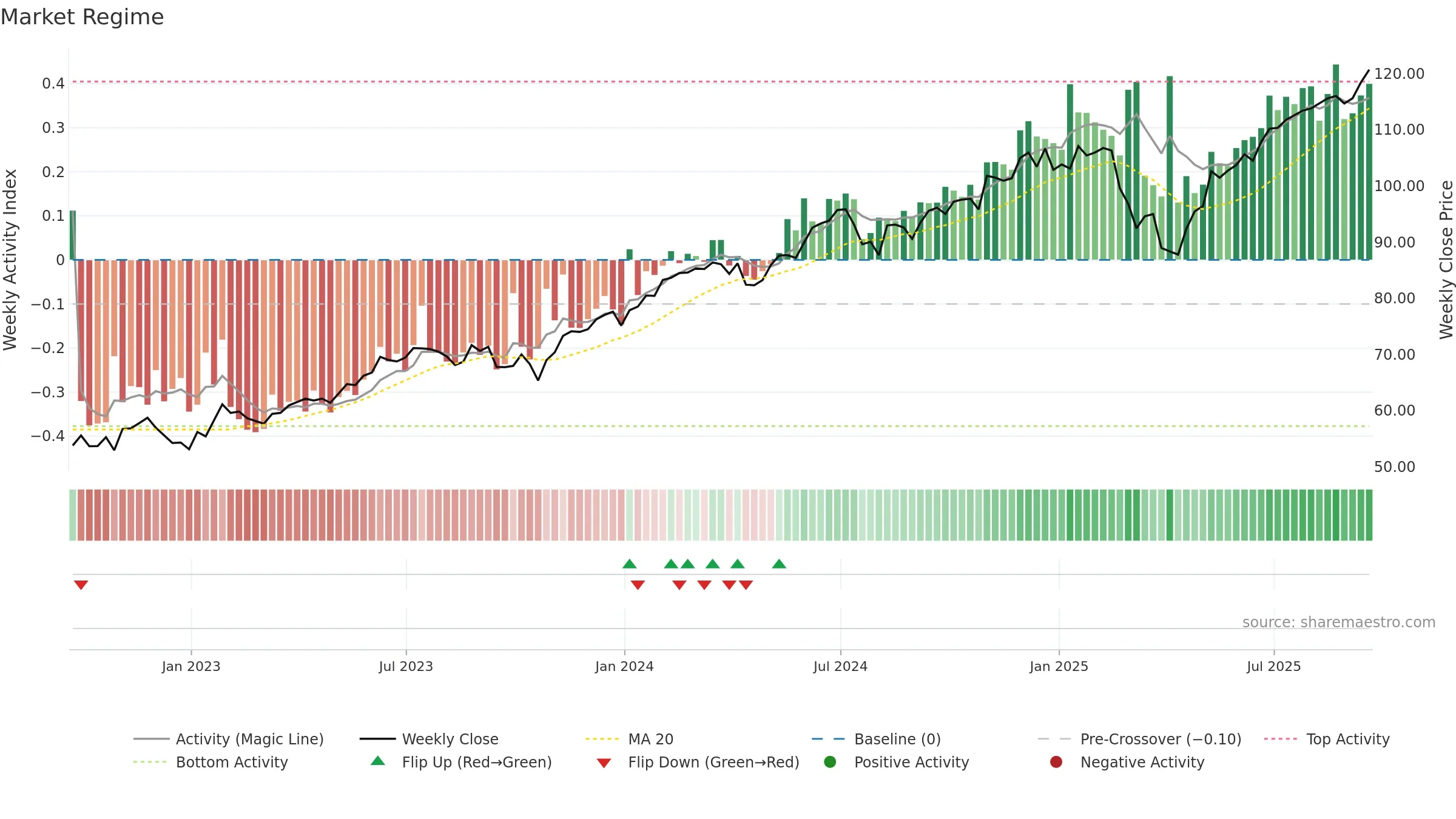Click the −0.4 activity axis label
This screenshot has height=819, width=1456.
(x=47, y=436)
